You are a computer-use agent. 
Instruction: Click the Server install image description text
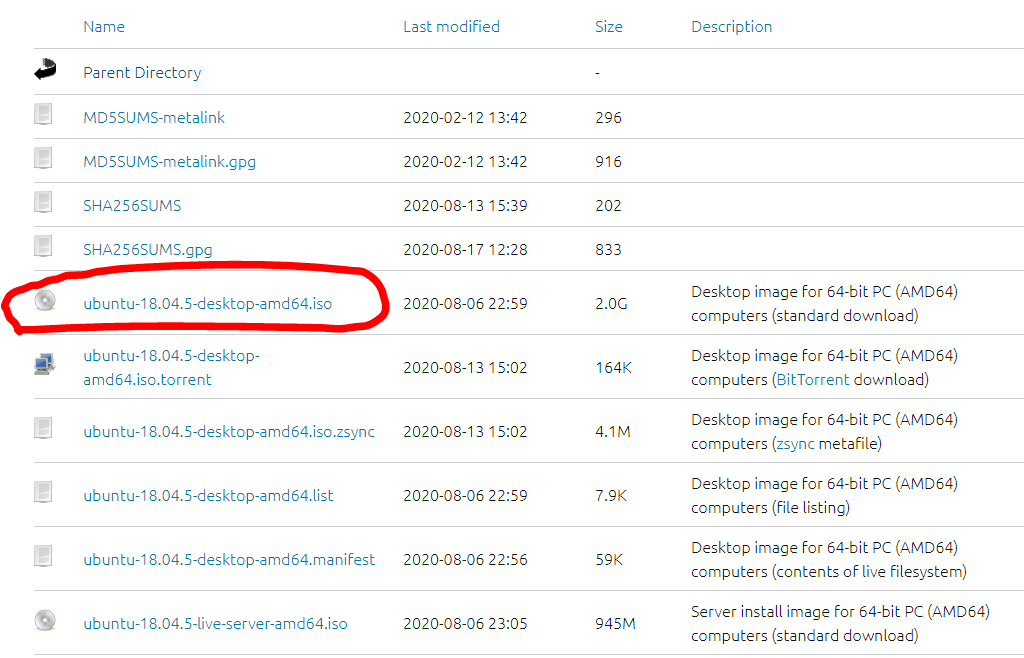[x=840, y=623]
